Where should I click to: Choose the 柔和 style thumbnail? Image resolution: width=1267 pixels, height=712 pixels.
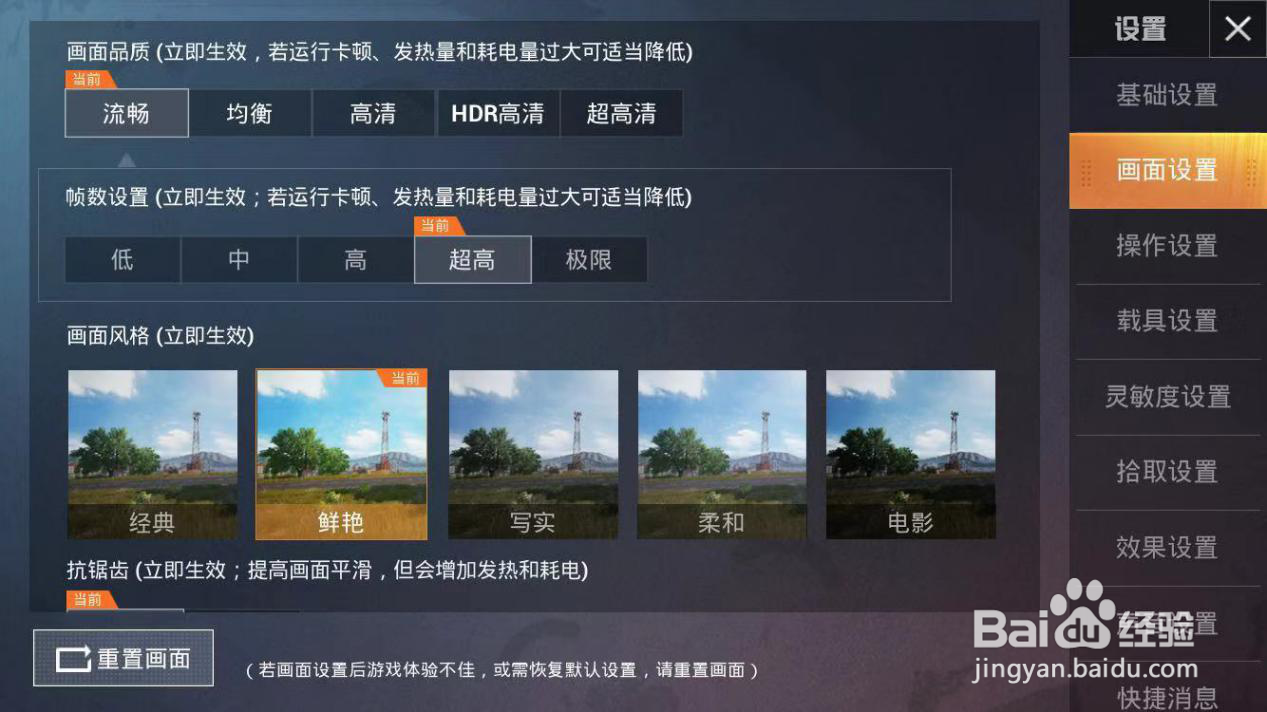(722, 455)
